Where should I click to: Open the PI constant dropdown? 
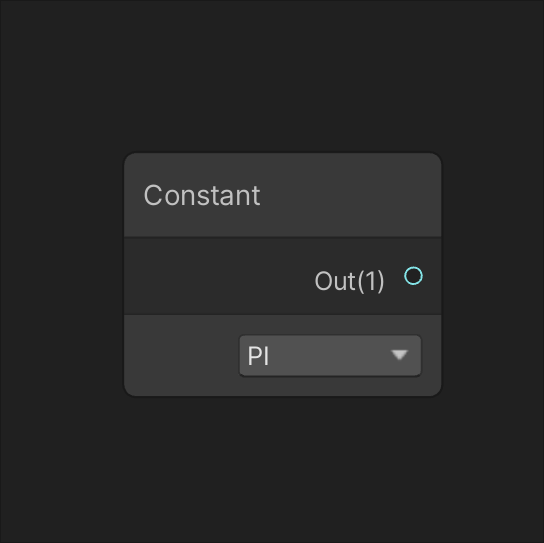click(x=330, y=355)
